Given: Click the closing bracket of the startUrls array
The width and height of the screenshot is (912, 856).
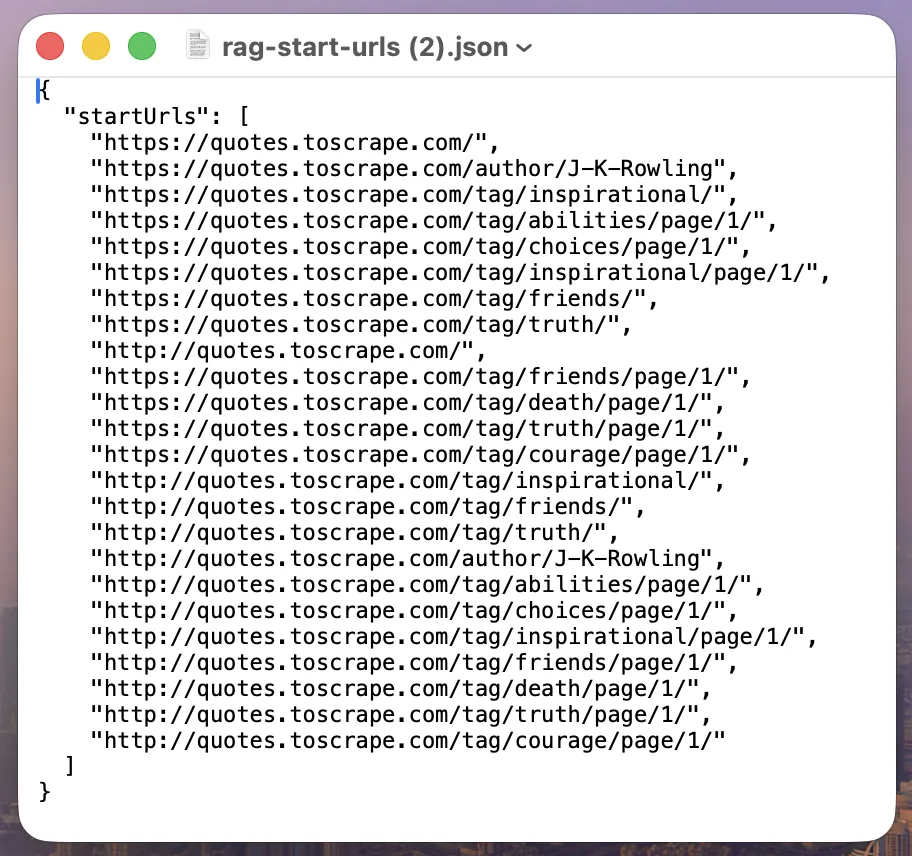Looking at the screenshot, I should click(x=69, y=765).
